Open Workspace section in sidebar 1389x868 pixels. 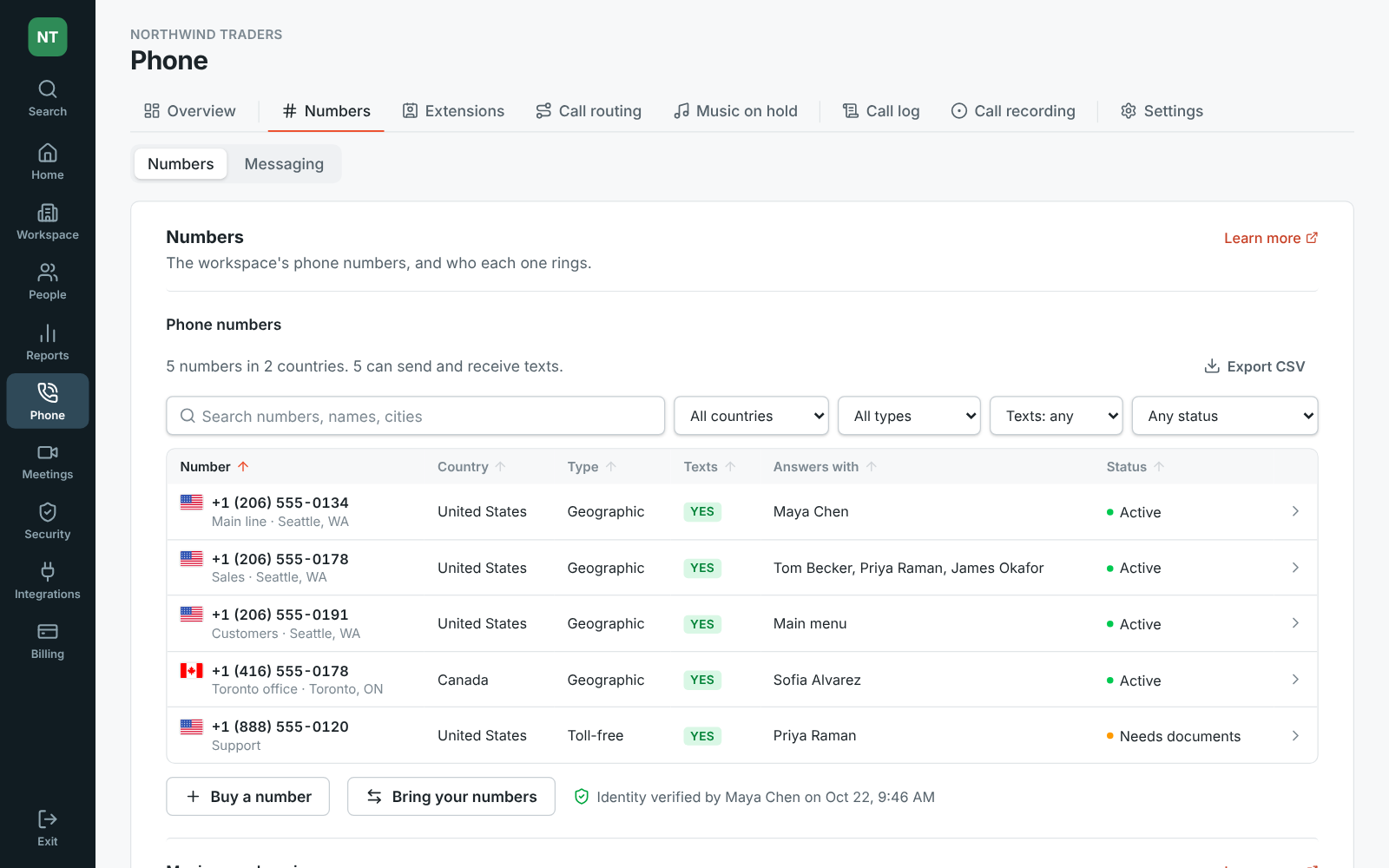47,222
